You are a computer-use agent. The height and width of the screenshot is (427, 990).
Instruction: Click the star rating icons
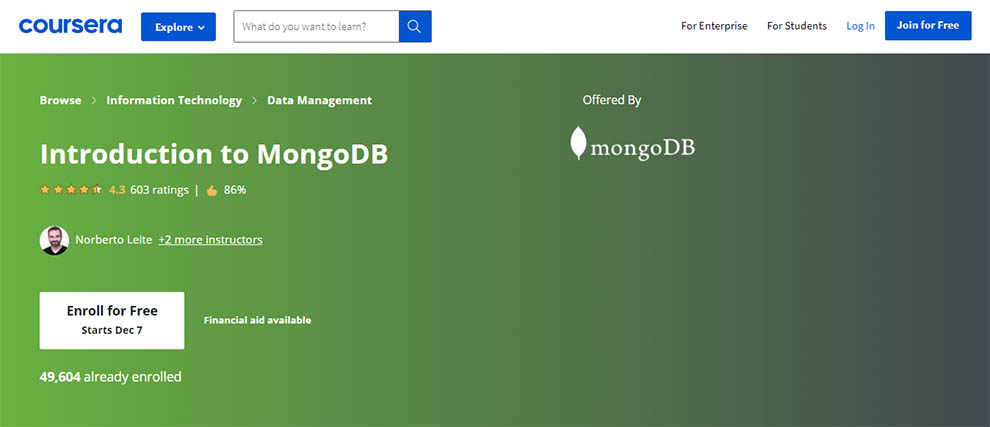coord(71,189)
